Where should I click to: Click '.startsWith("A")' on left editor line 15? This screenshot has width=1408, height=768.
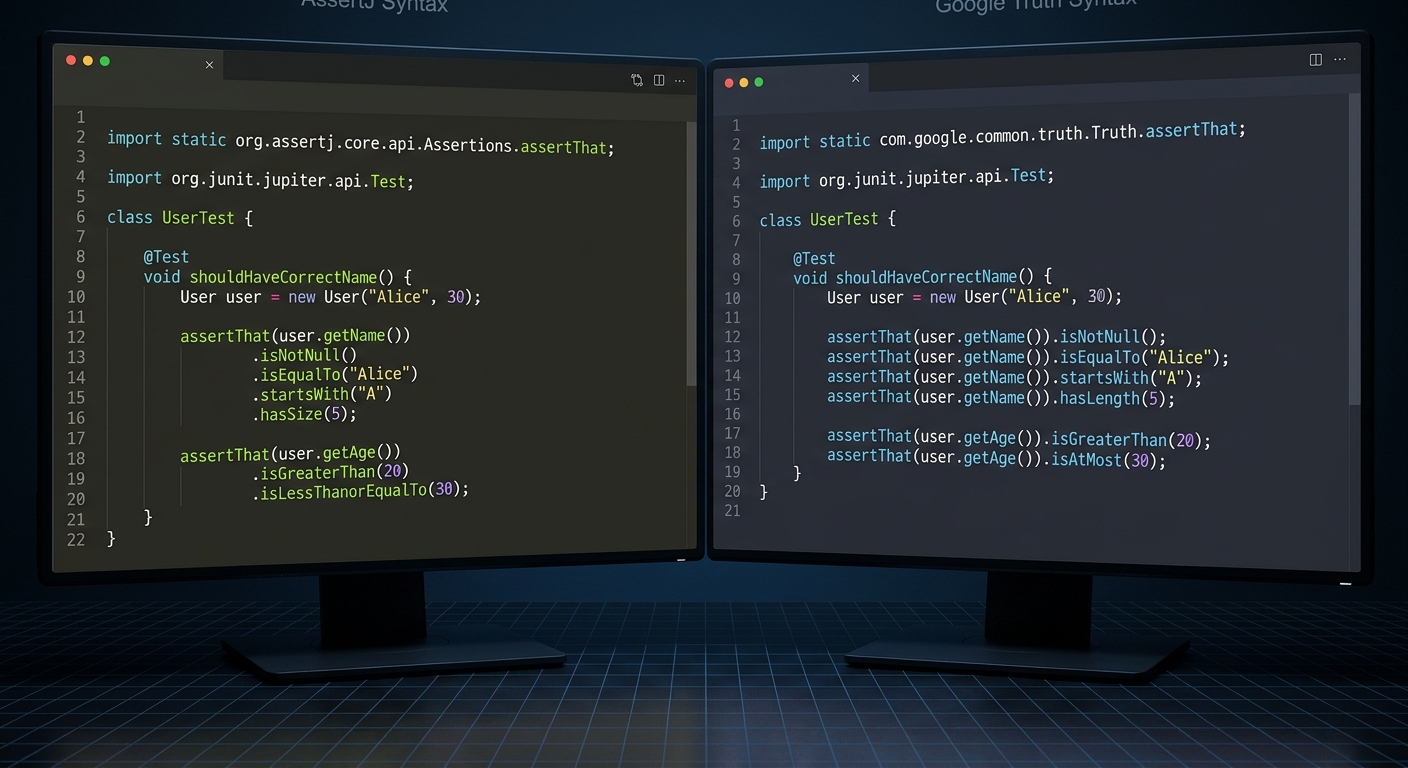pos(322,394)
